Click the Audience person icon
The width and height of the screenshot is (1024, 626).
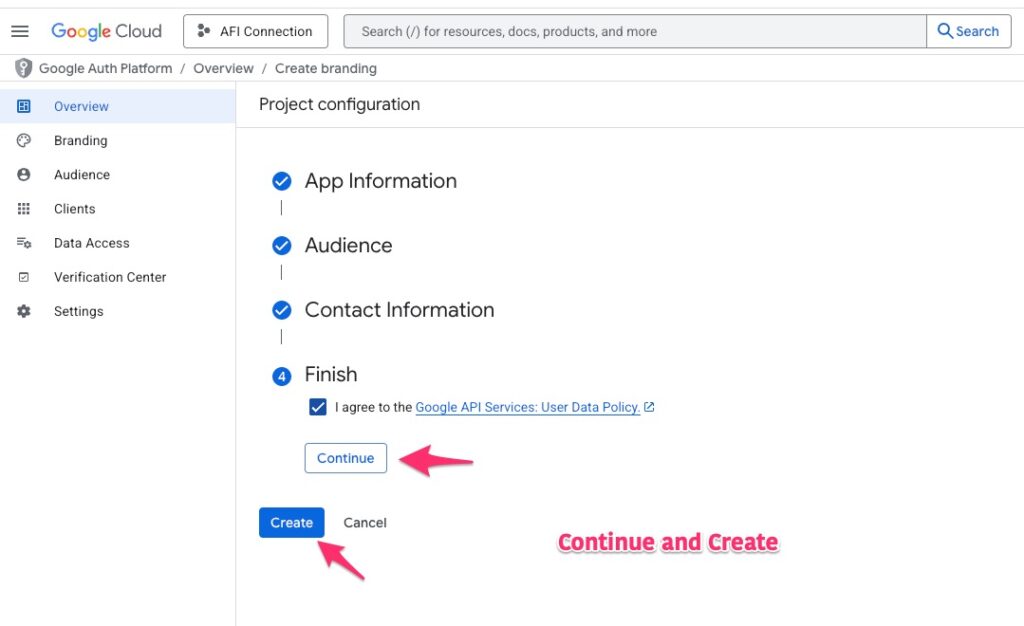24,175
